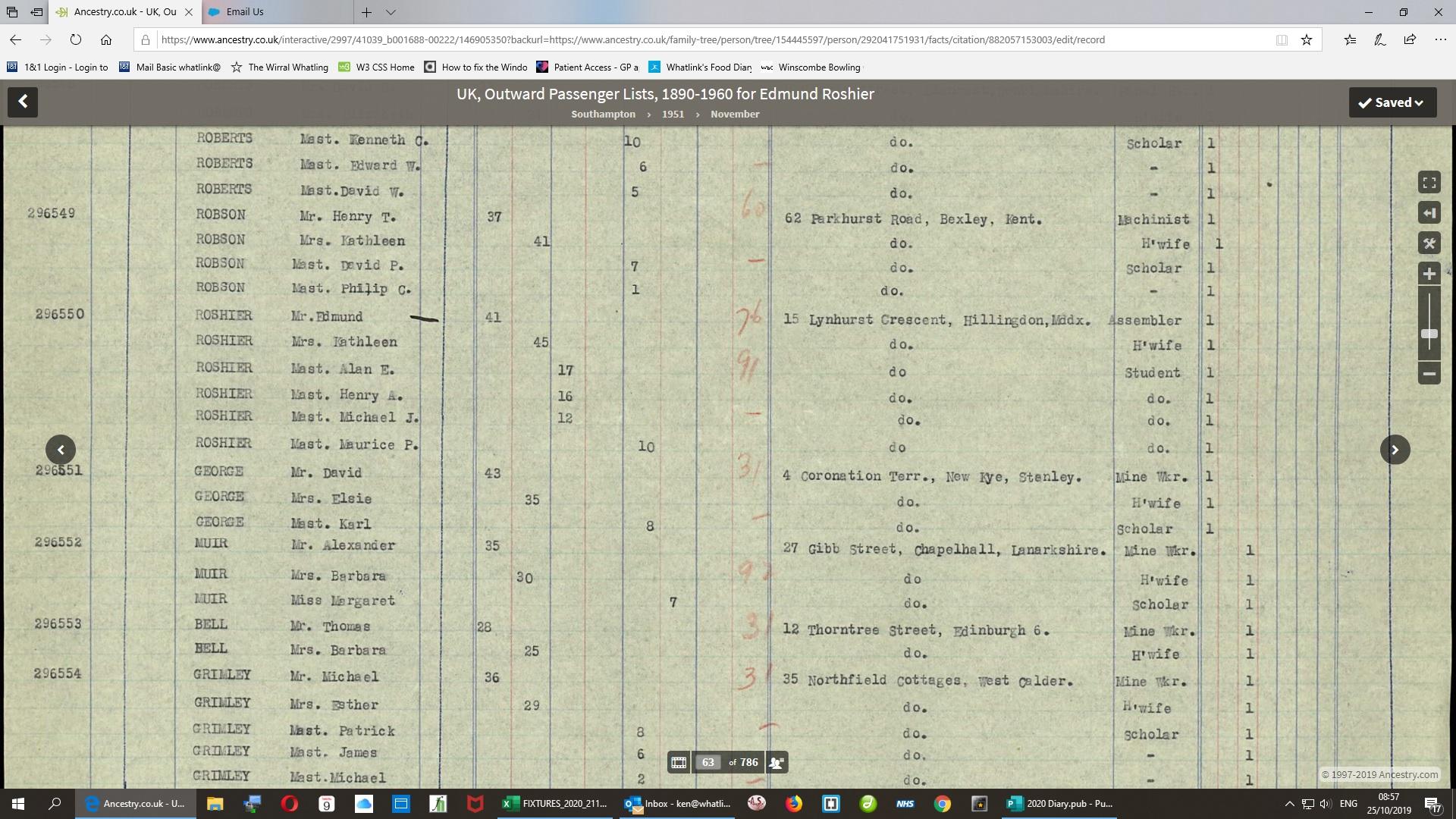The width and height of the screenshot is (1456, 819).
Task: Open the filmstrip icon beside page number
Action: [x=679, y=763]
